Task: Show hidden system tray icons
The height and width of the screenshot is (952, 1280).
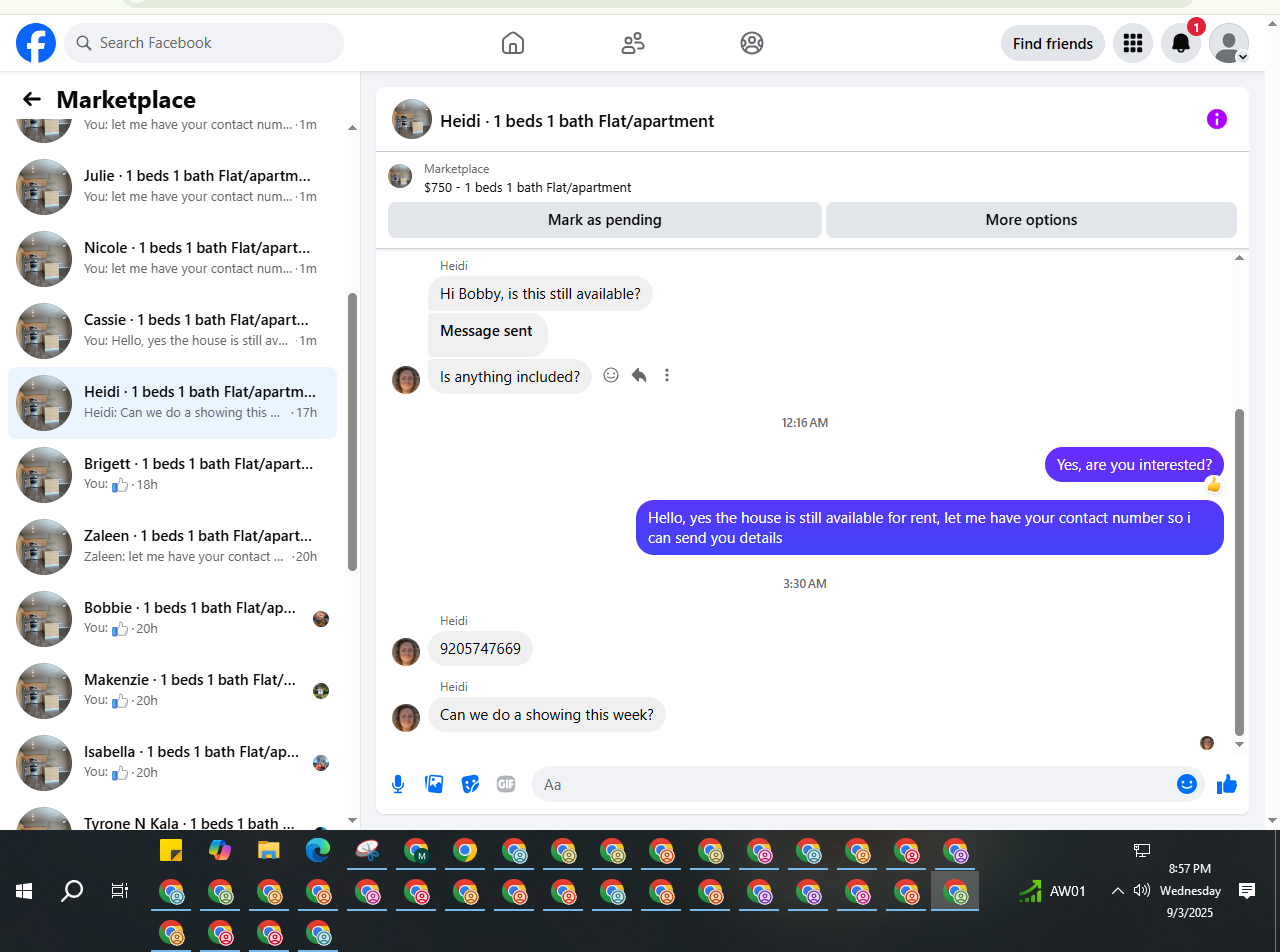Action: point(1118,891)
